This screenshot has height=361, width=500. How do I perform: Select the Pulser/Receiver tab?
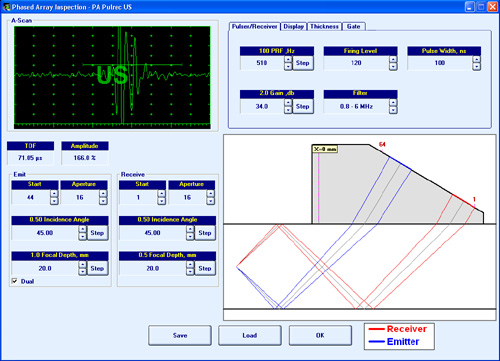click(x=255, y=27)
